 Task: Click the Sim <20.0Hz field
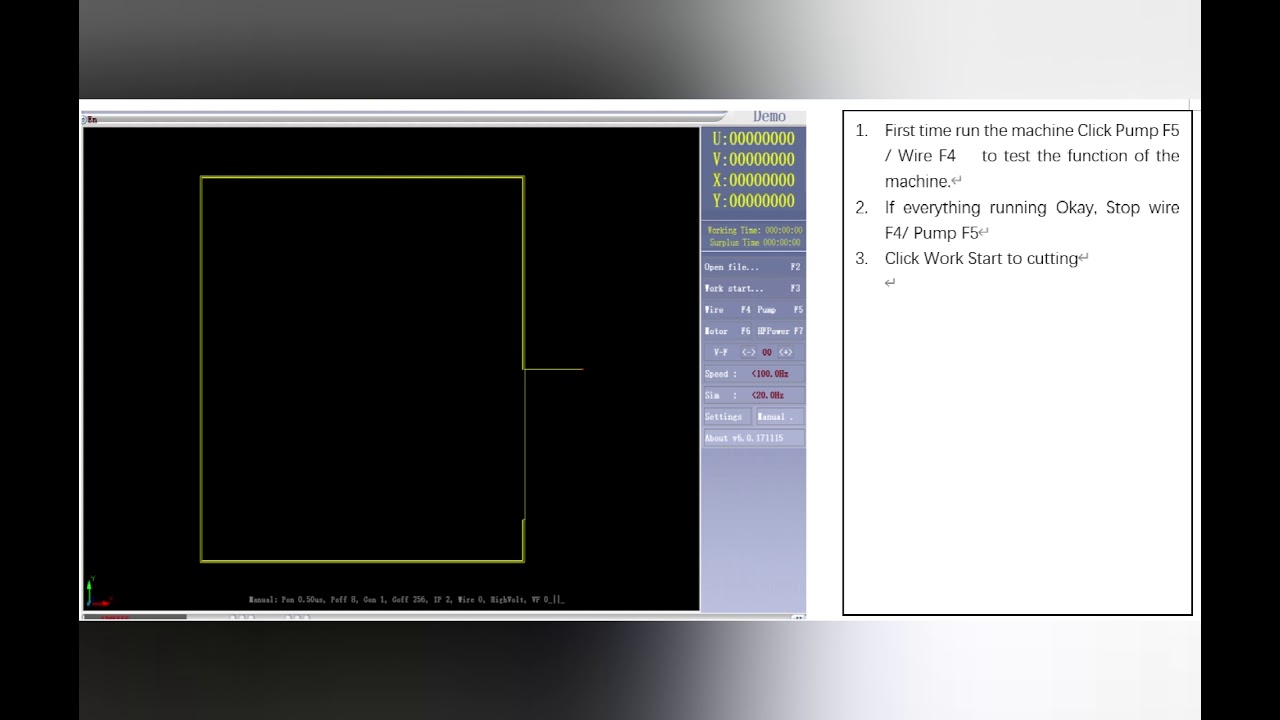[x=753, y=395]
